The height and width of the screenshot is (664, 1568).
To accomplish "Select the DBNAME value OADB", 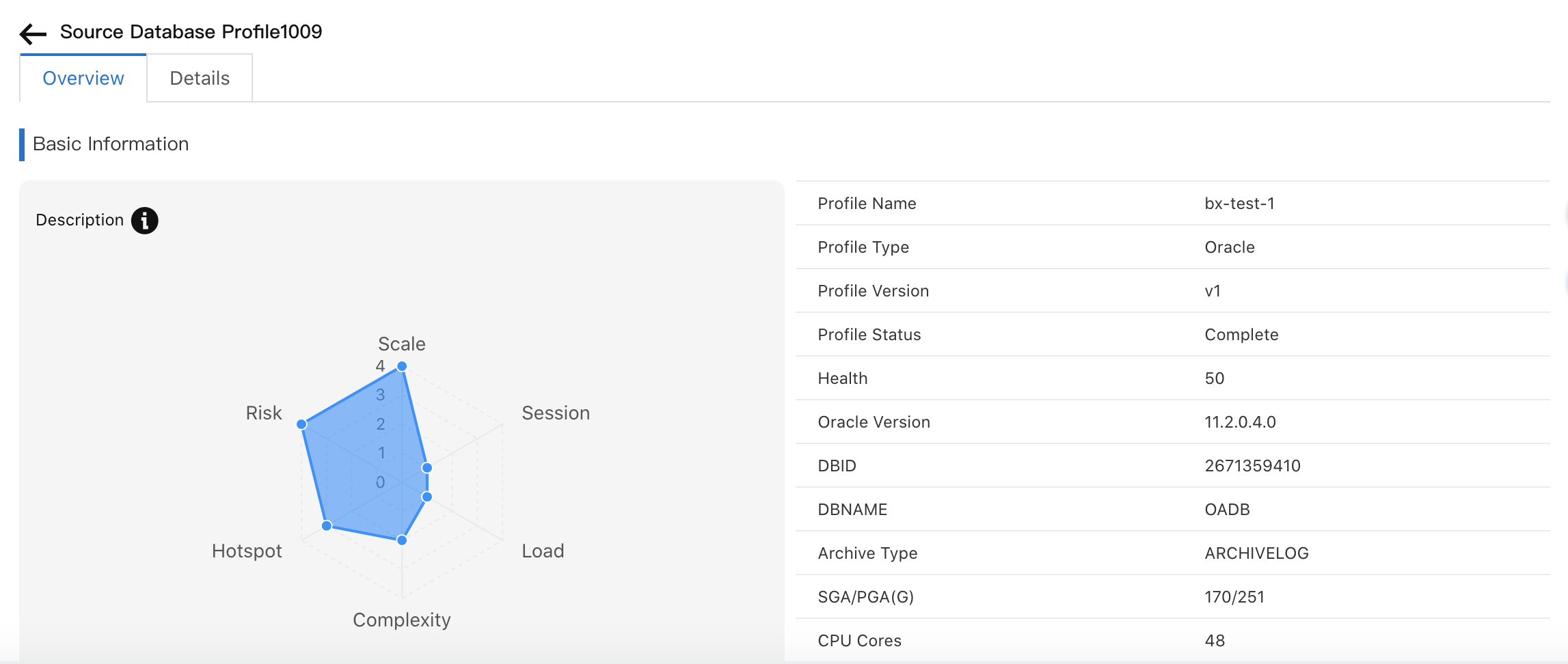I will 1227,510.
